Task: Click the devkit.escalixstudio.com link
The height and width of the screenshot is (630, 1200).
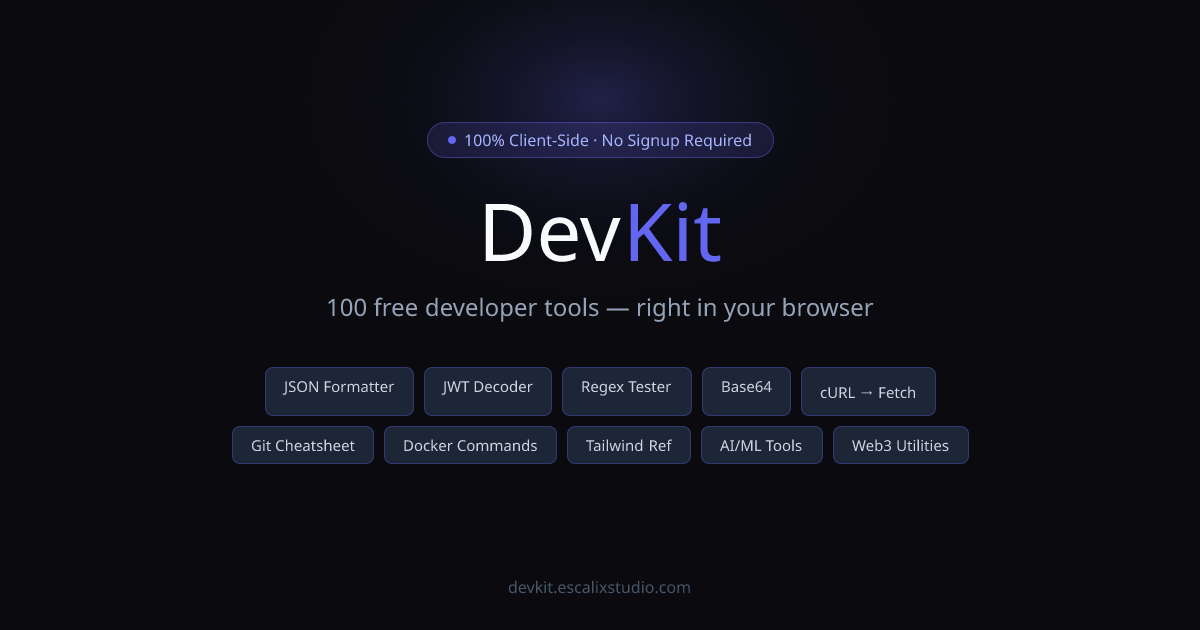Action: [599, 587]
